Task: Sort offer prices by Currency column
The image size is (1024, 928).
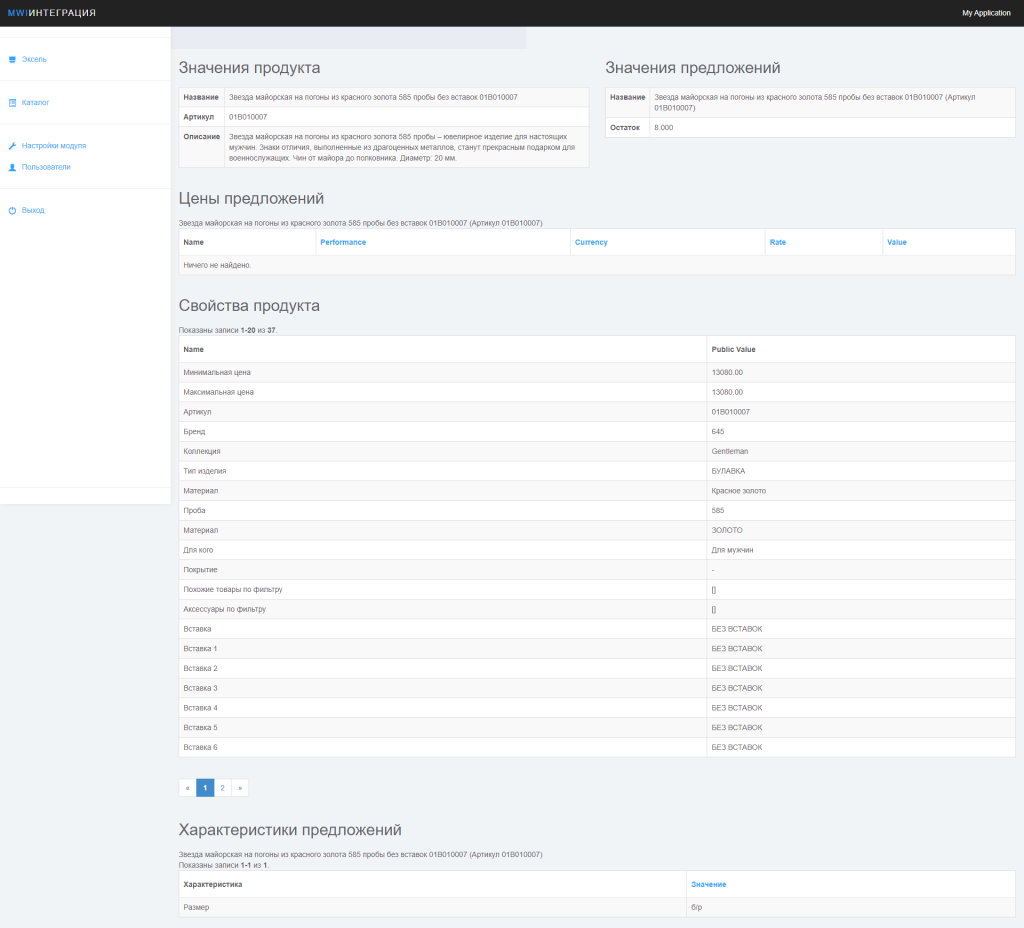Action: (x=591, y=242)
